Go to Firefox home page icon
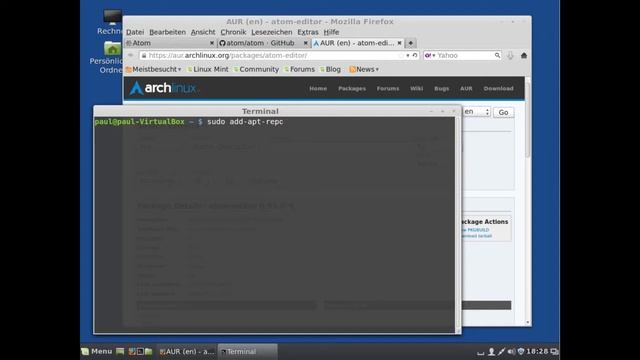Screen dimensions: 640x360 pyautogui.click(x=524, y=55)
